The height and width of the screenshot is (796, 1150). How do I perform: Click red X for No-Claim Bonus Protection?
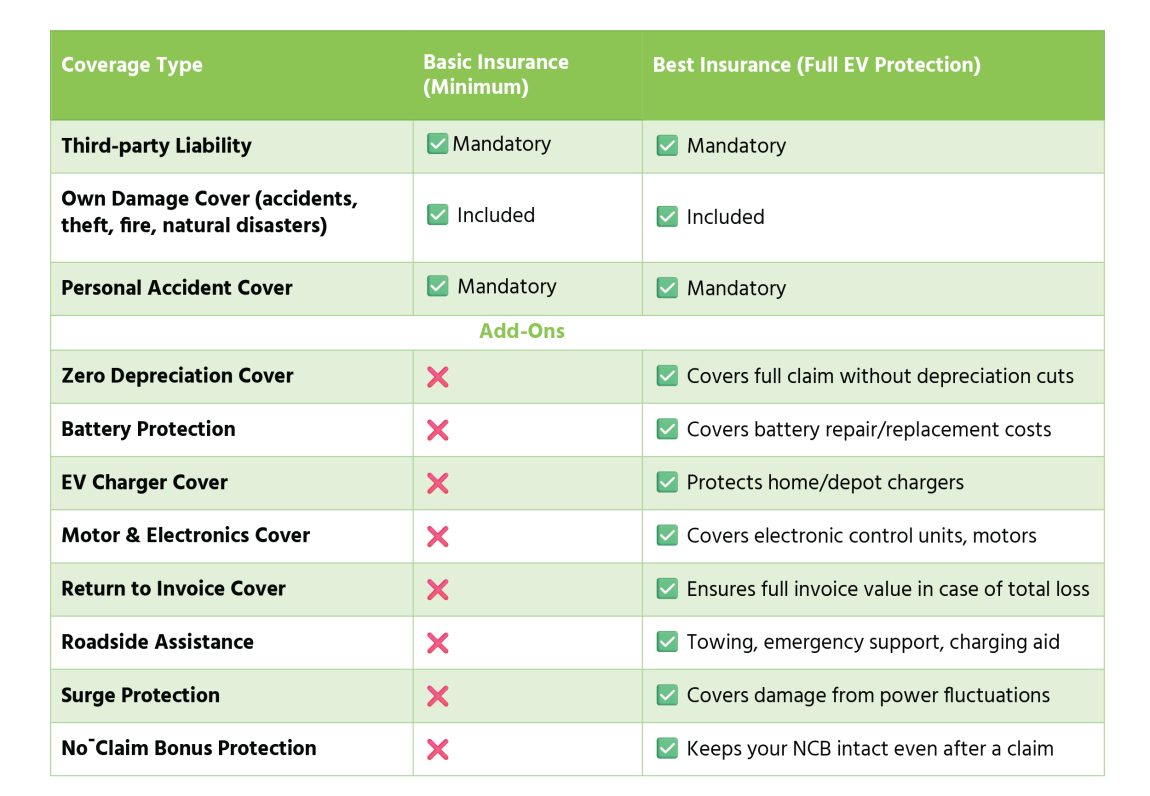pos(437,749)
